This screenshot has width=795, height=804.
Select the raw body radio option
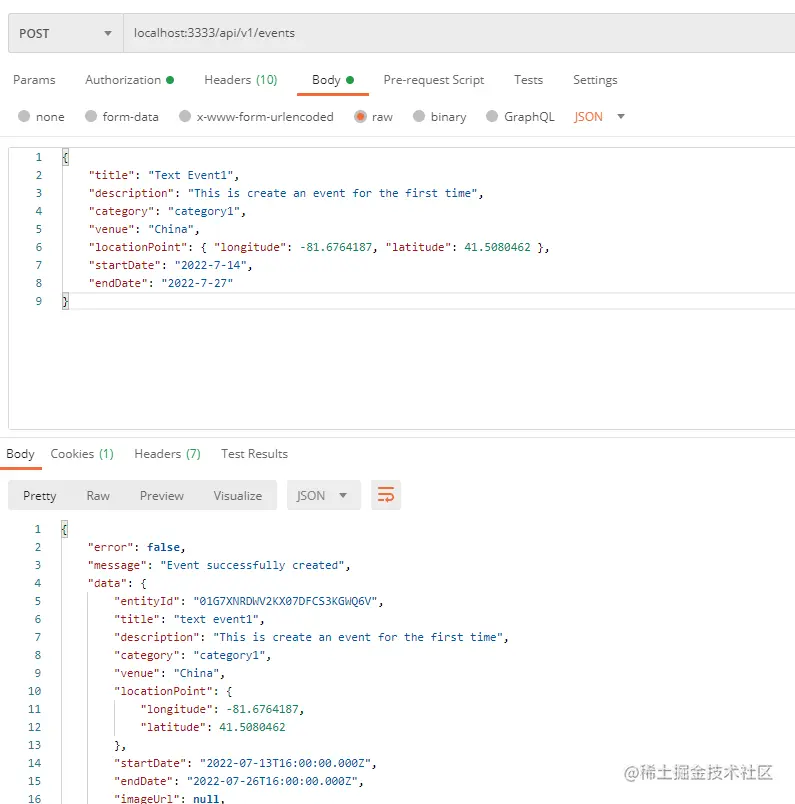click(360, 117)
